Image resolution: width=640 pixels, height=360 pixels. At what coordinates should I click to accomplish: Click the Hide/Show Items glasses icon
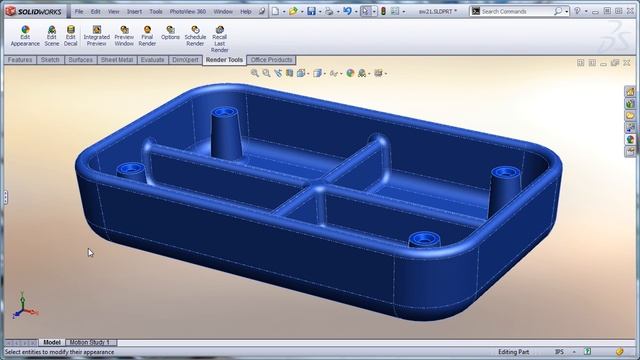point(333,73)
